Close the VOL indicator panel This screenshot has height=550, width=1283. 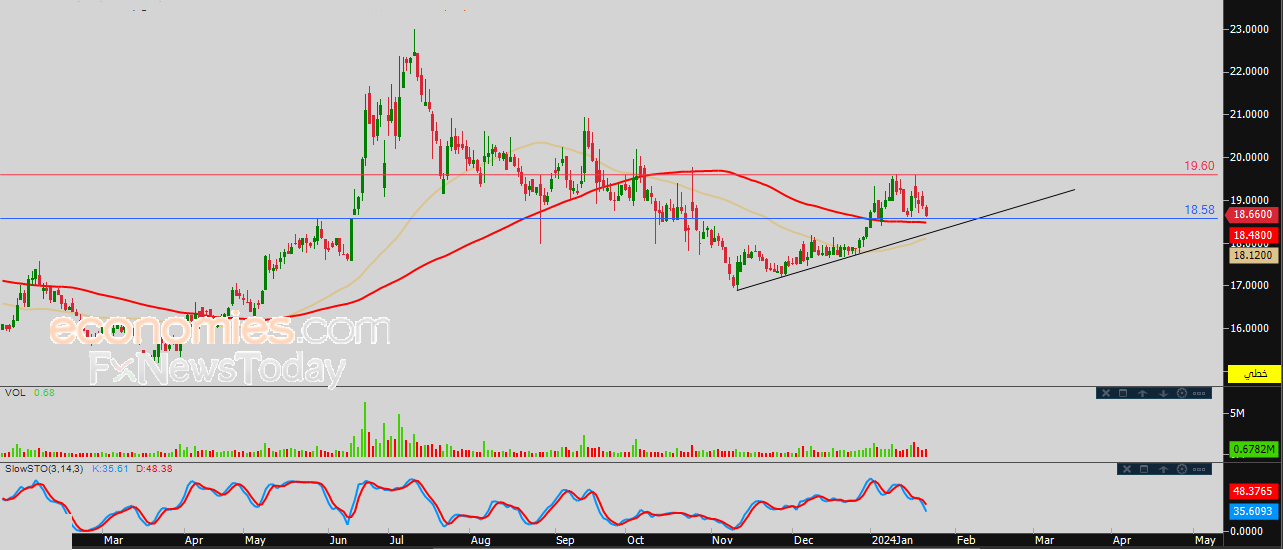click(1106, 393)
